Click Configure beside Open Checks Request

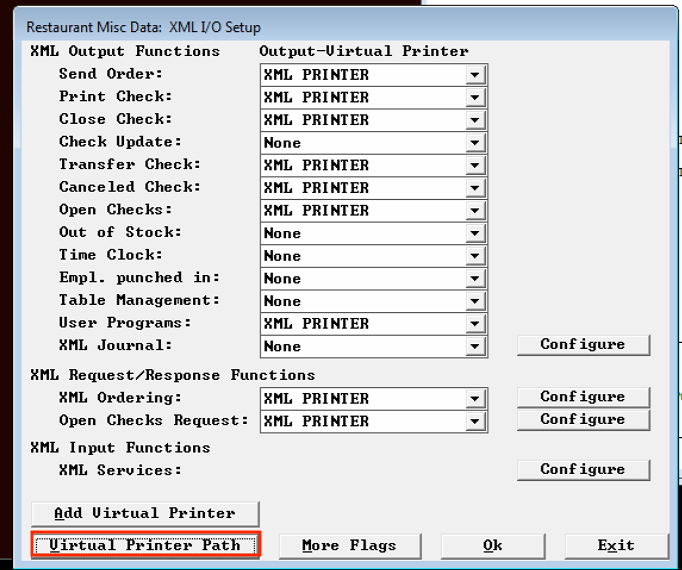pos(583,420)
